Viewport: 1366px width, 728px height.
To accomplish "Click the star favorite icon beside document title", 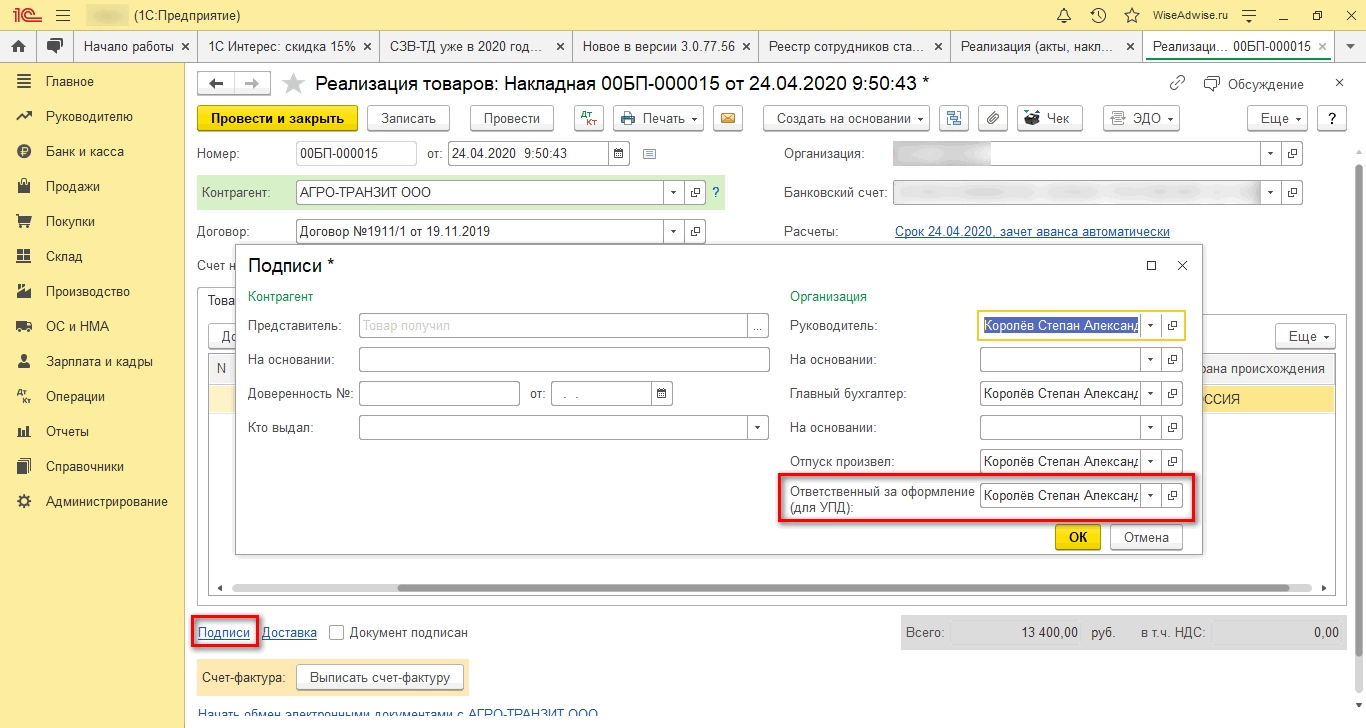I will tap(293, 84).
